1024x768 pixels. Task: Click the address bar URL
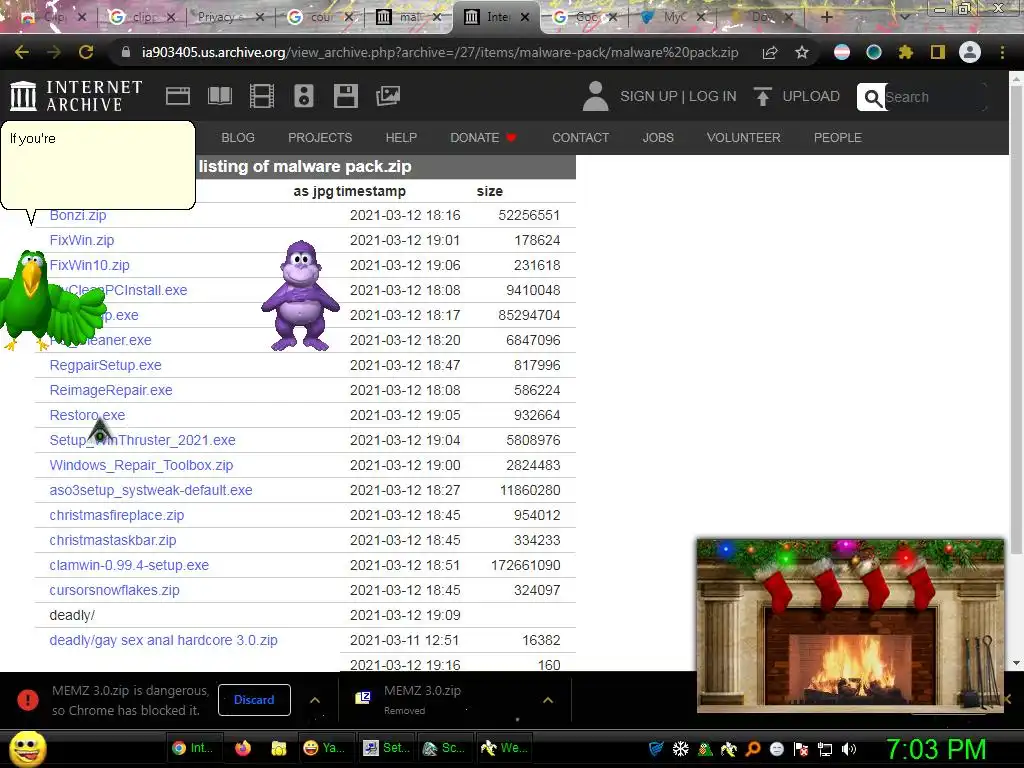point(440,52)
